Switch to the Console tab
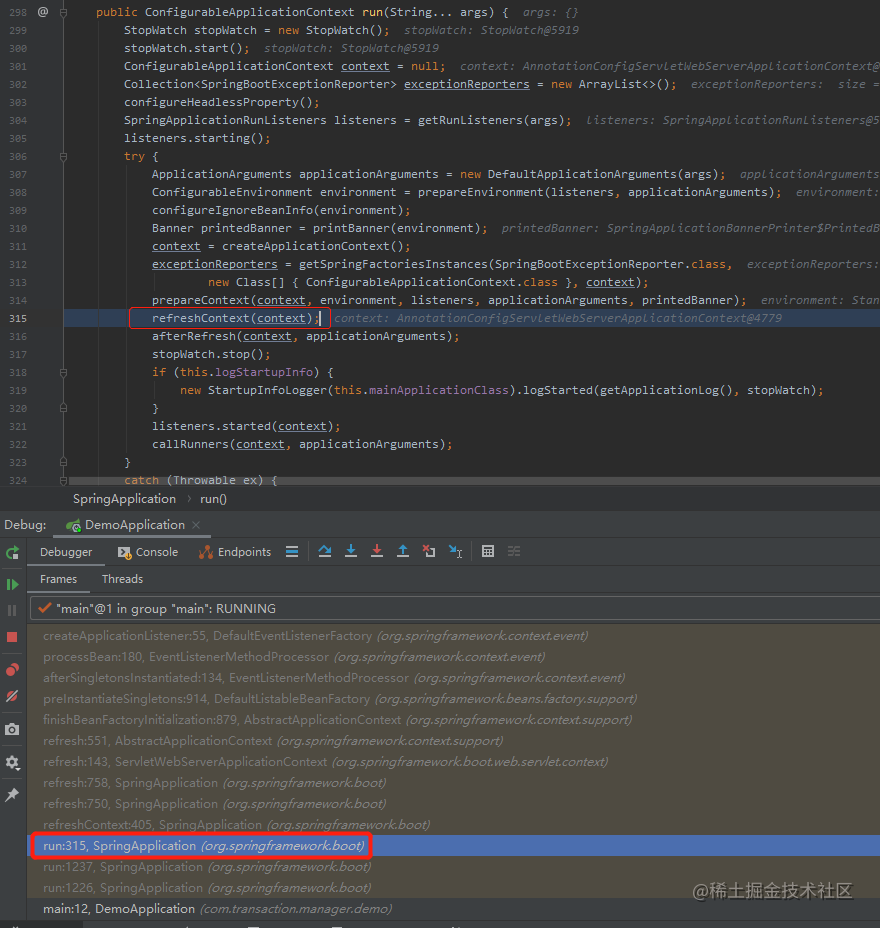The width and height of the screenshot is (880, 928). click(x=148, y=552)
